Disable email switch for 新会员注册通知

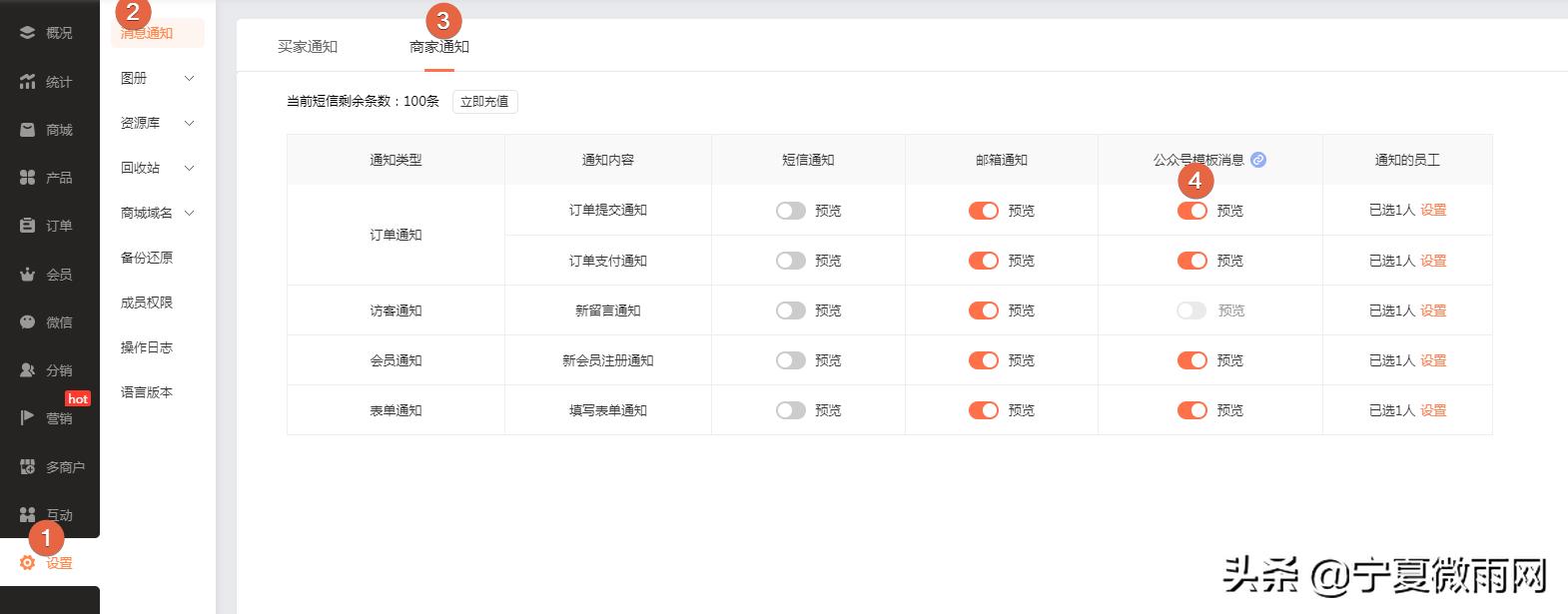pyautogui.click(x=984, y=360)
